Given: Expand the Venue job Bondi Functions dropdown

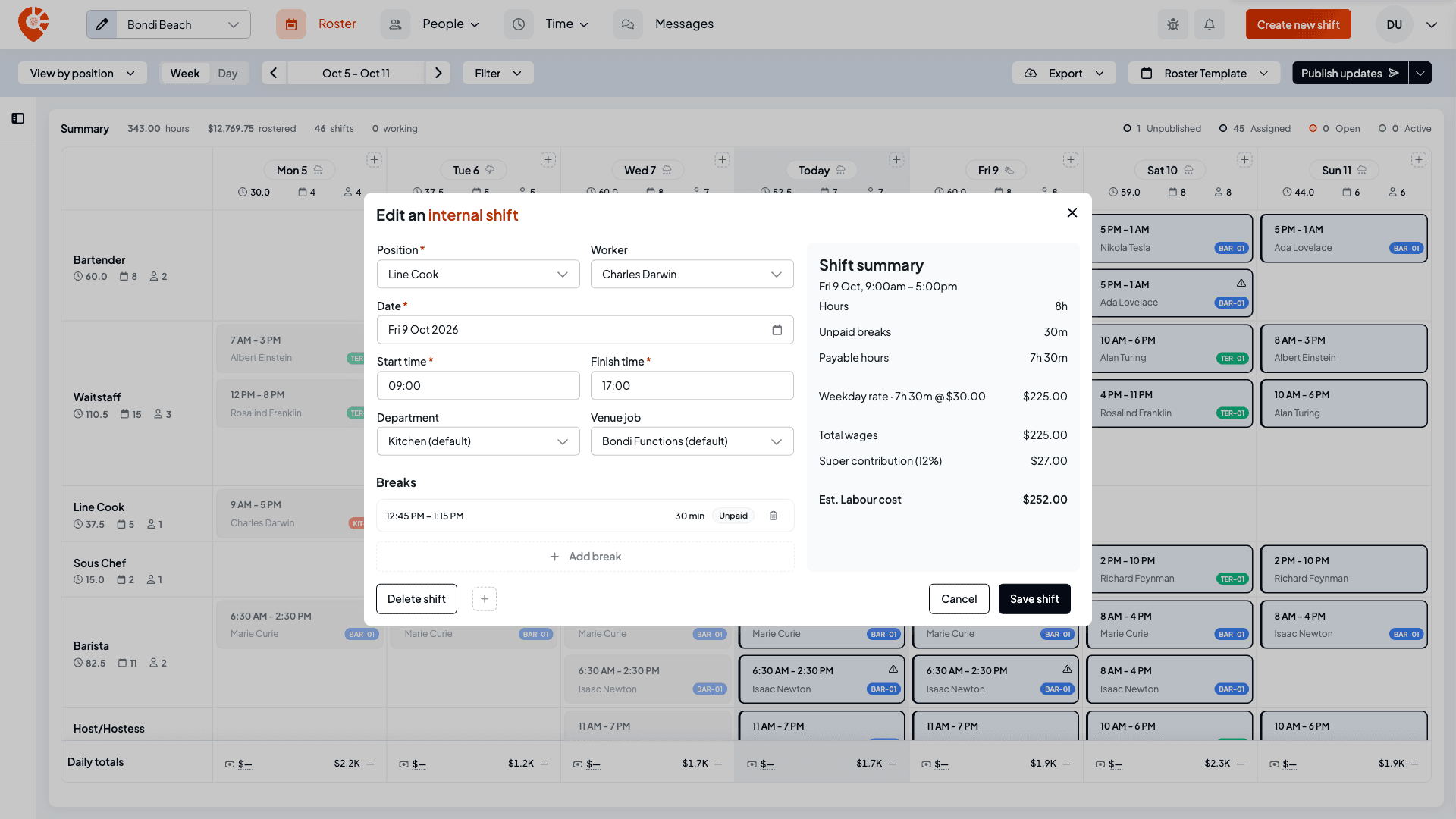Looking at the screenshot, I should 692,441.
